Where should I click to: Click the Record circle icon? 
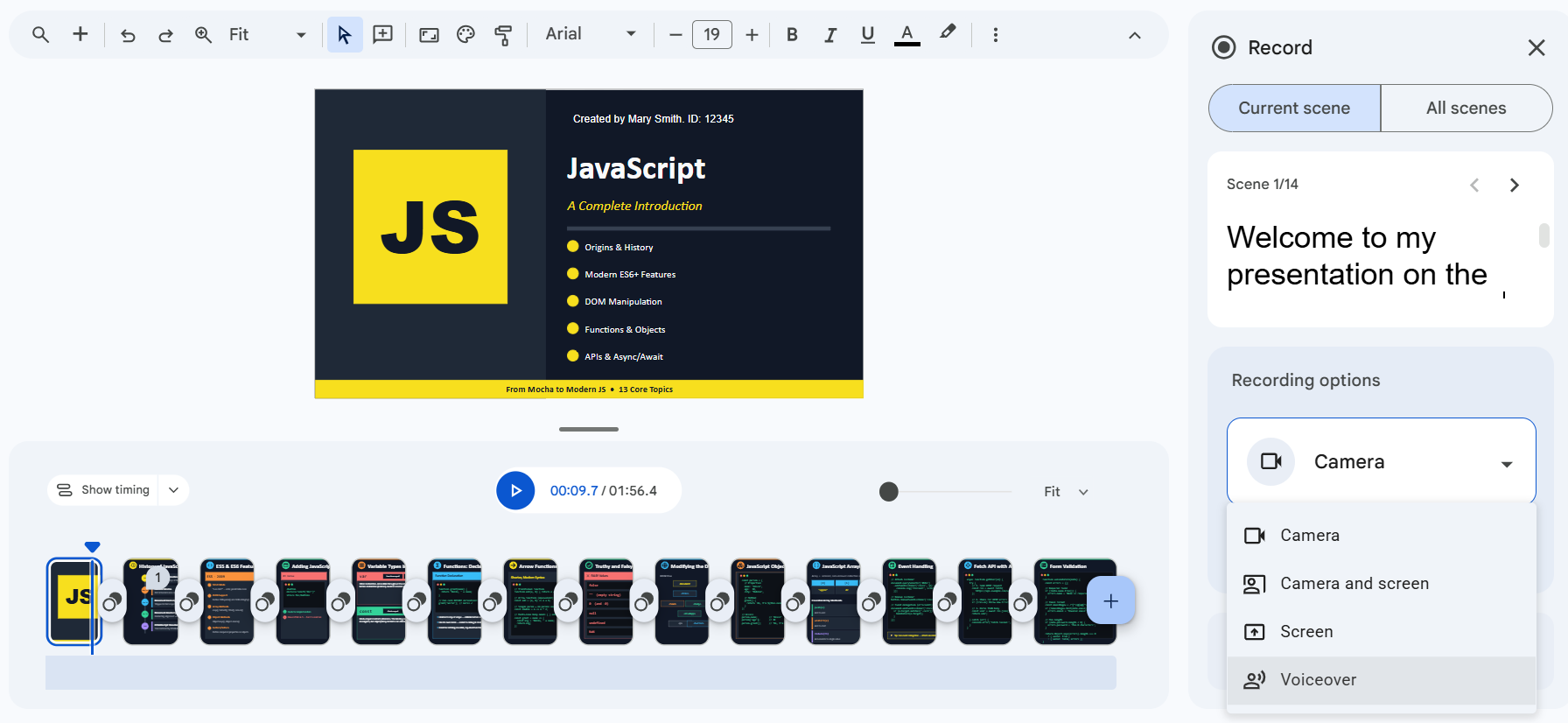pos(1223,47)
